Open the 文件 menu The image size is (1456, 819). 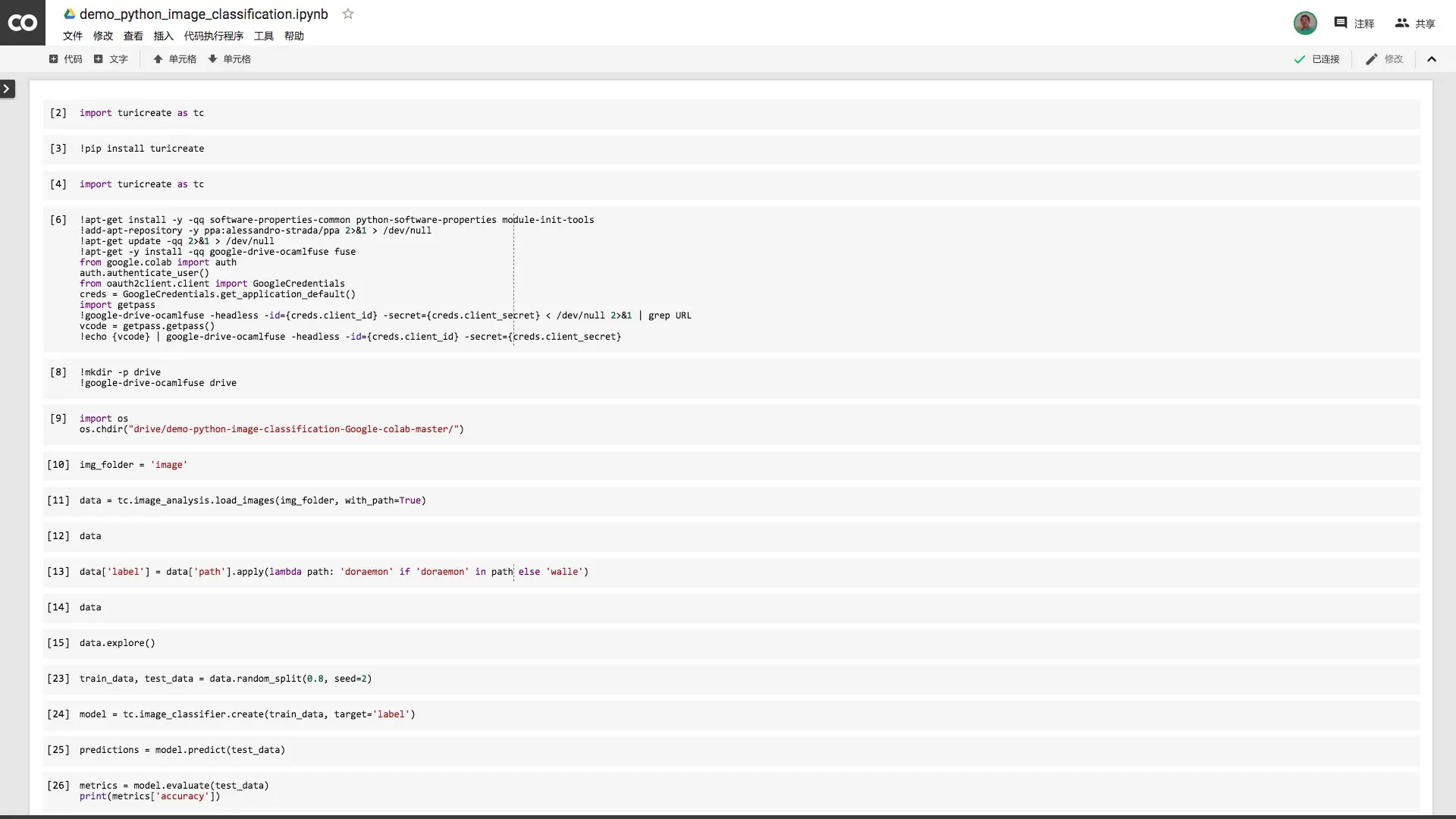coord(73,36)
